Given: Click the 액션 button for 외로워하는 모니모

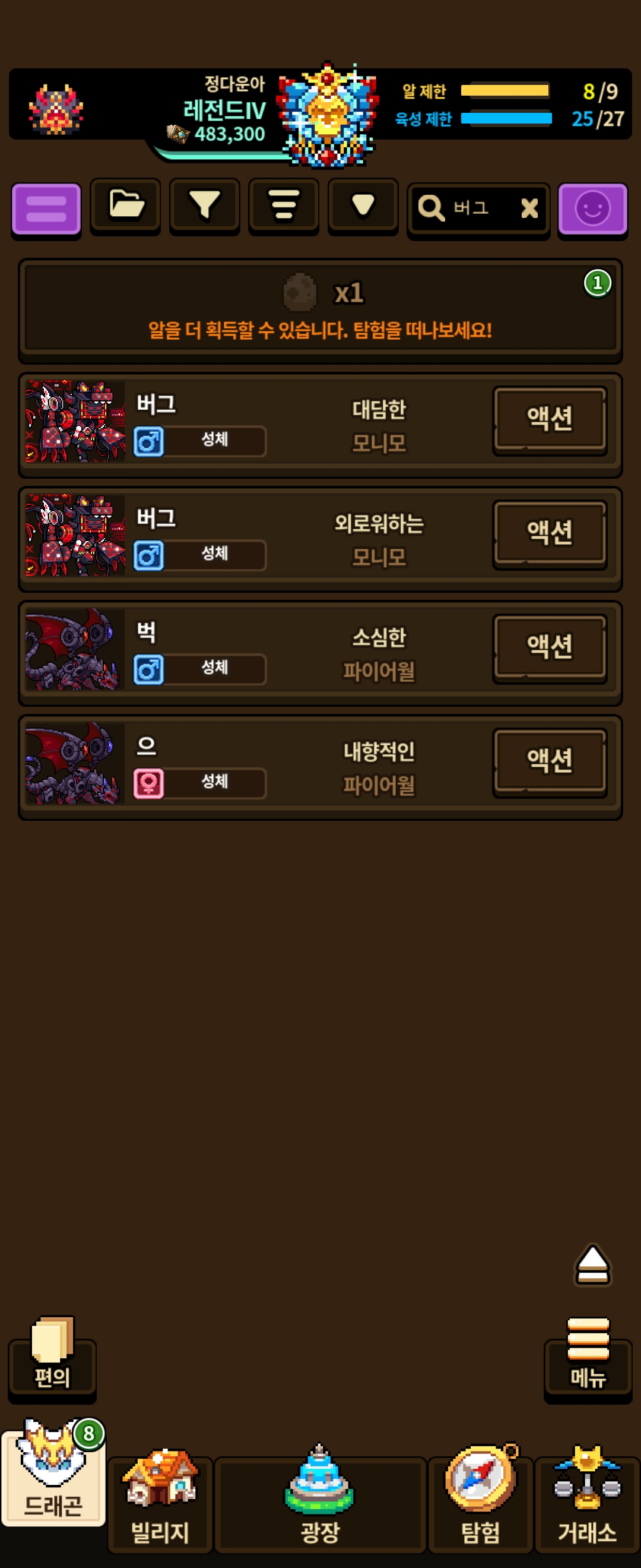Looking at the screenshot, I should coord(550,534).
